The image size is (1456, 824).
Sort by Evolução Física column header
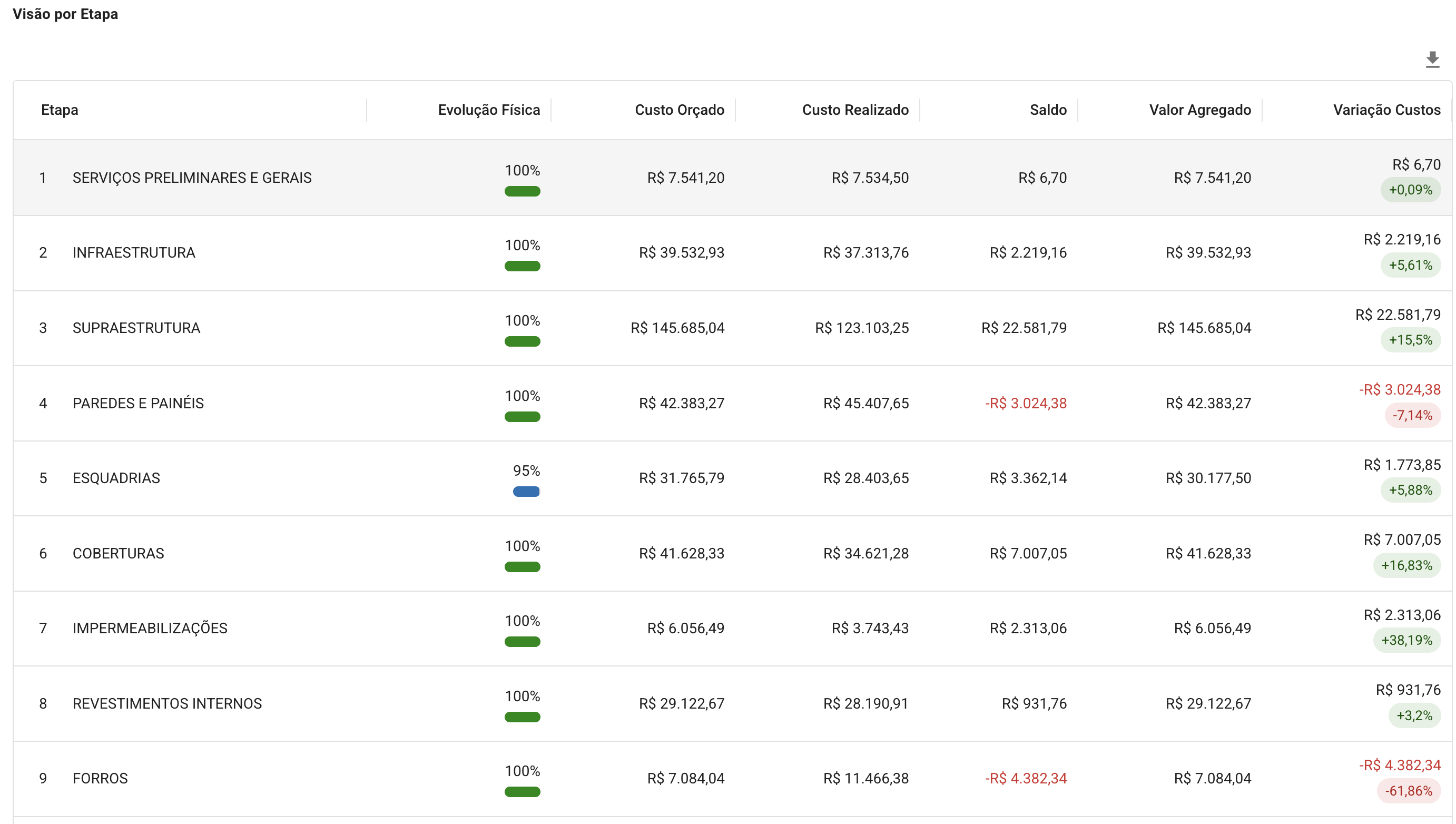coord(489,110)
